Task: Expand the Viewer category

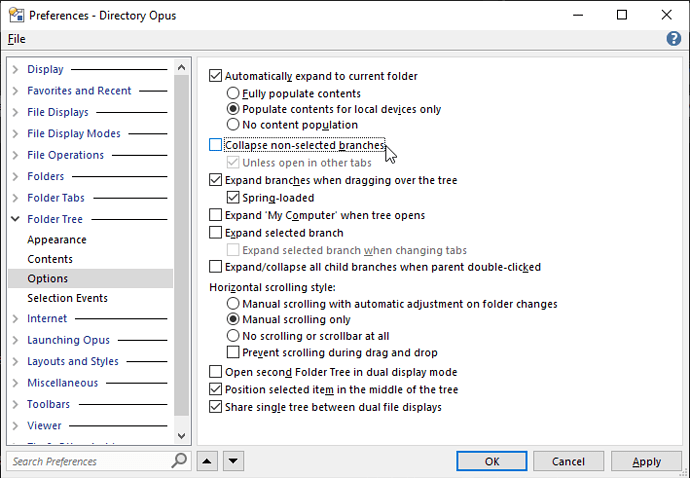Action: point(15,426)
